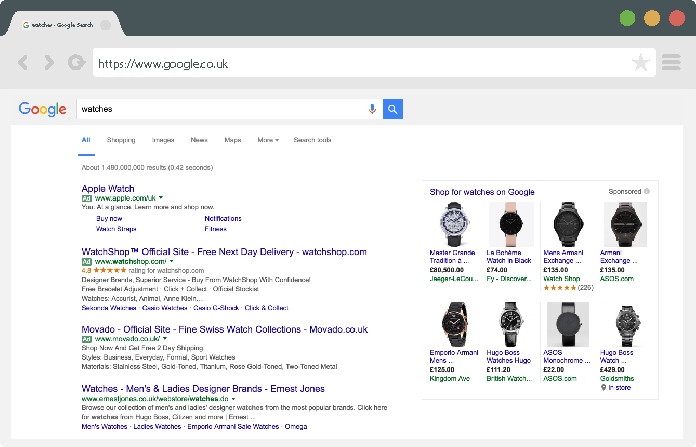
Task: Close the watches Google Search tab
Action: click(x=106, y=25)
